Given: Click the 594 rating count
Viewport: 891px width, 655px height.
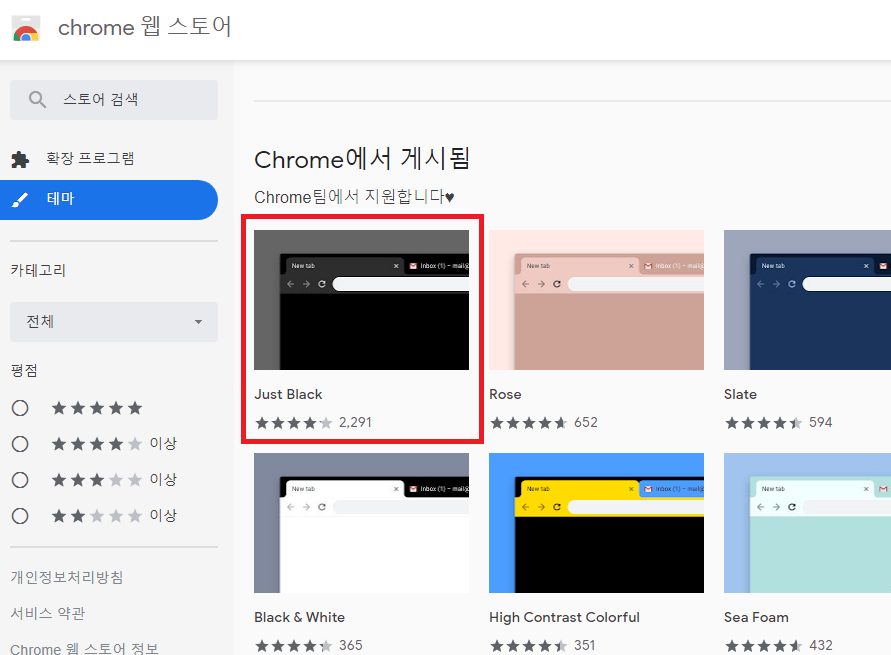Looking at the screenshot, I should (x=821, y=423).
